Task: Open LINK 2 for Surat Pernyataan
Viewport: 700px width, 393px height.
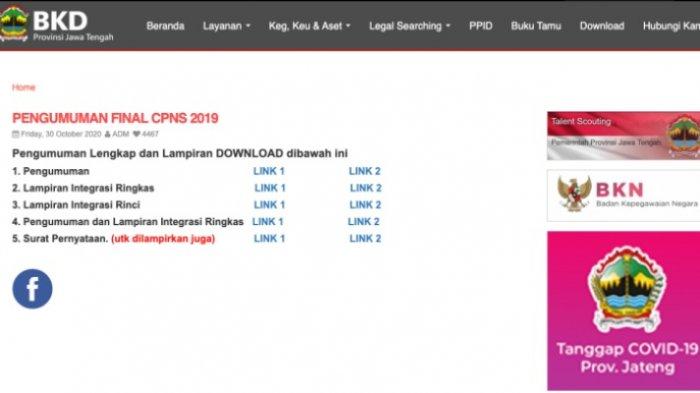Action: point(365,239)
